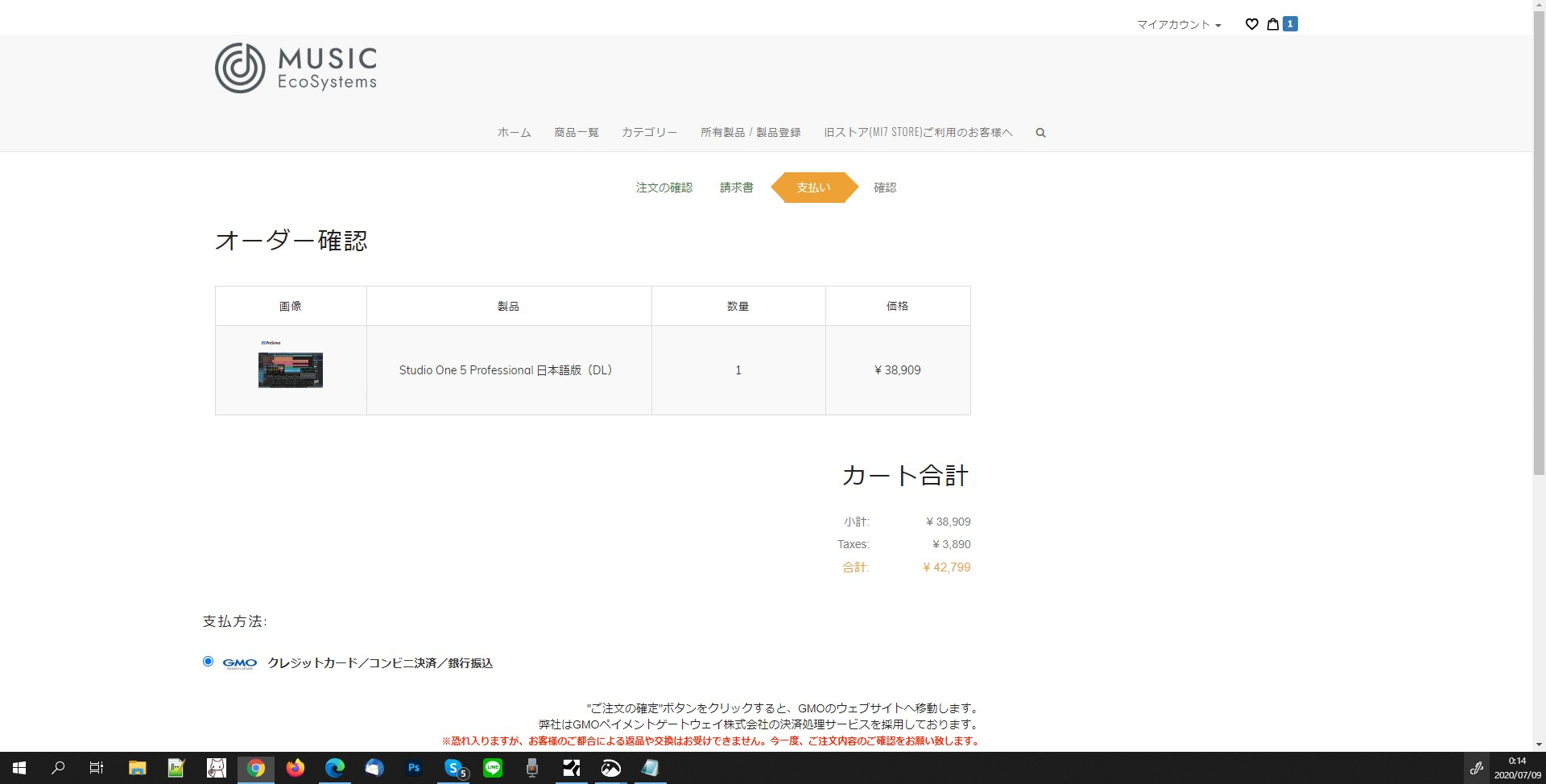Open Firefox from the taskbar

(x=296, y=768)
